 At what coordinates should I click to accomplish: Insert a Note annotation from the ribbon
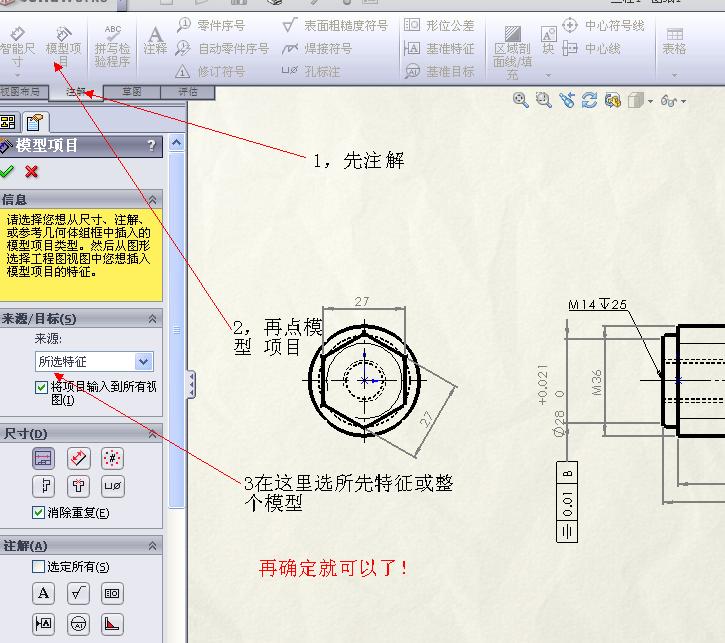click(x=155, y=41)
